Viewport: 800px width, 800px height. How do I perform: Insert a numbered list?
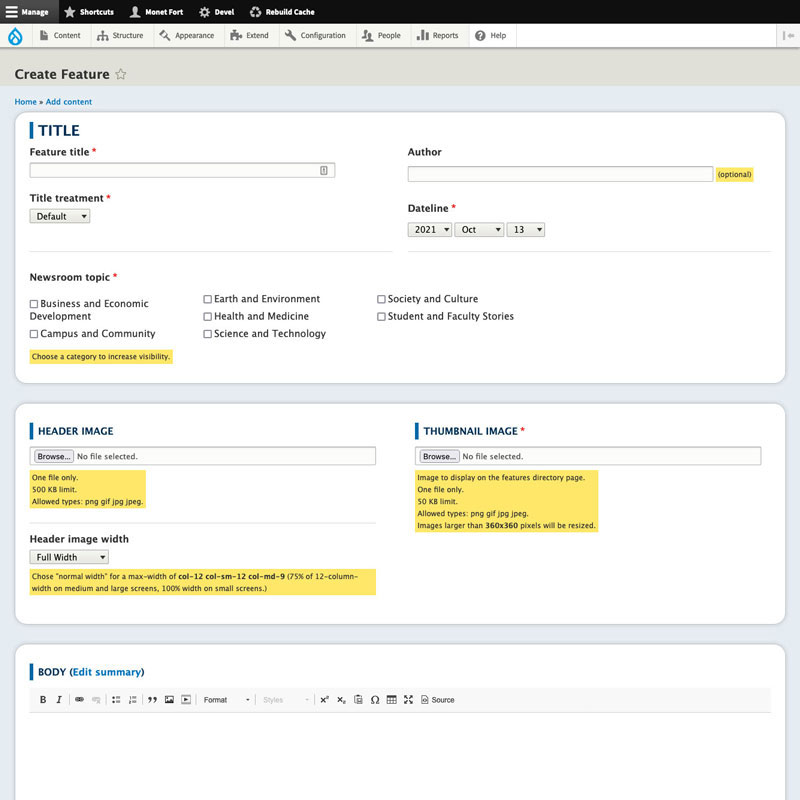click(133, 699)
